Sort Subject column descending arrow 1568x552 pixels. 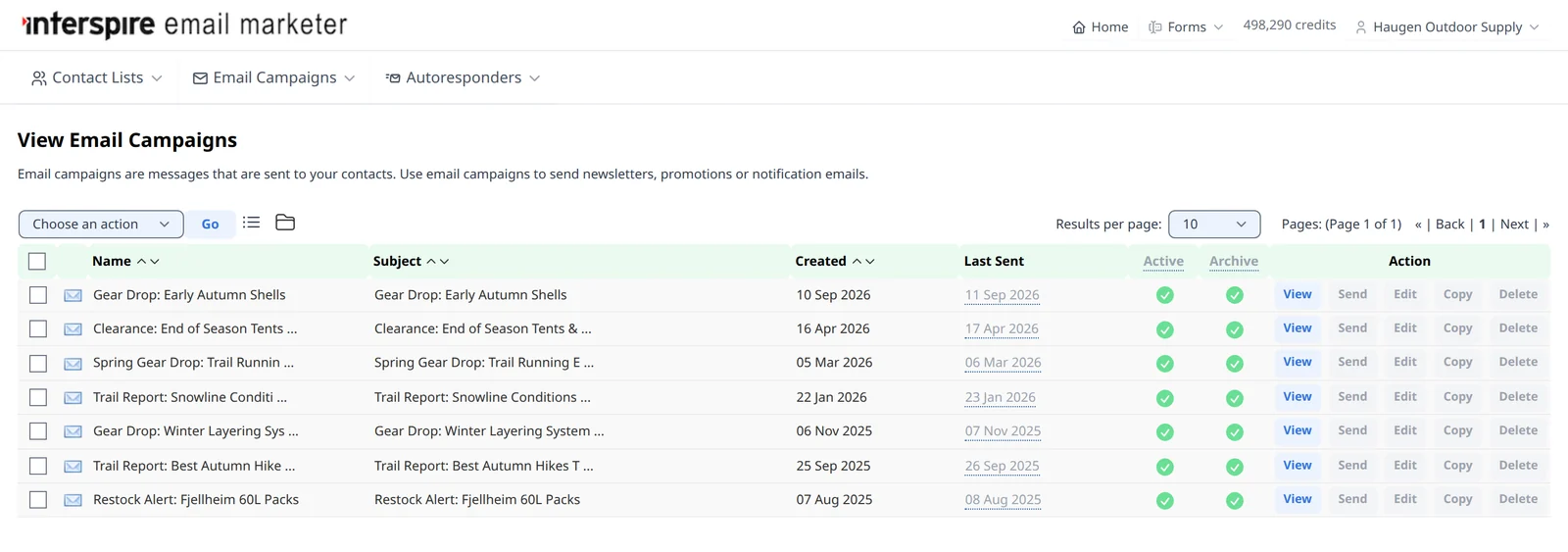[x=445, y=261]
